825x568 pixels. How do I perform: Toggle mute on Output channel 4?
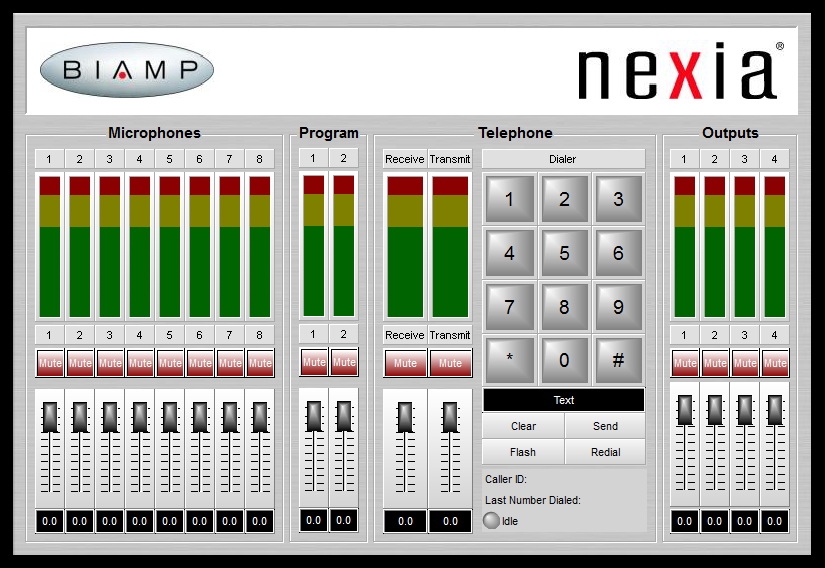coord(775,363)
